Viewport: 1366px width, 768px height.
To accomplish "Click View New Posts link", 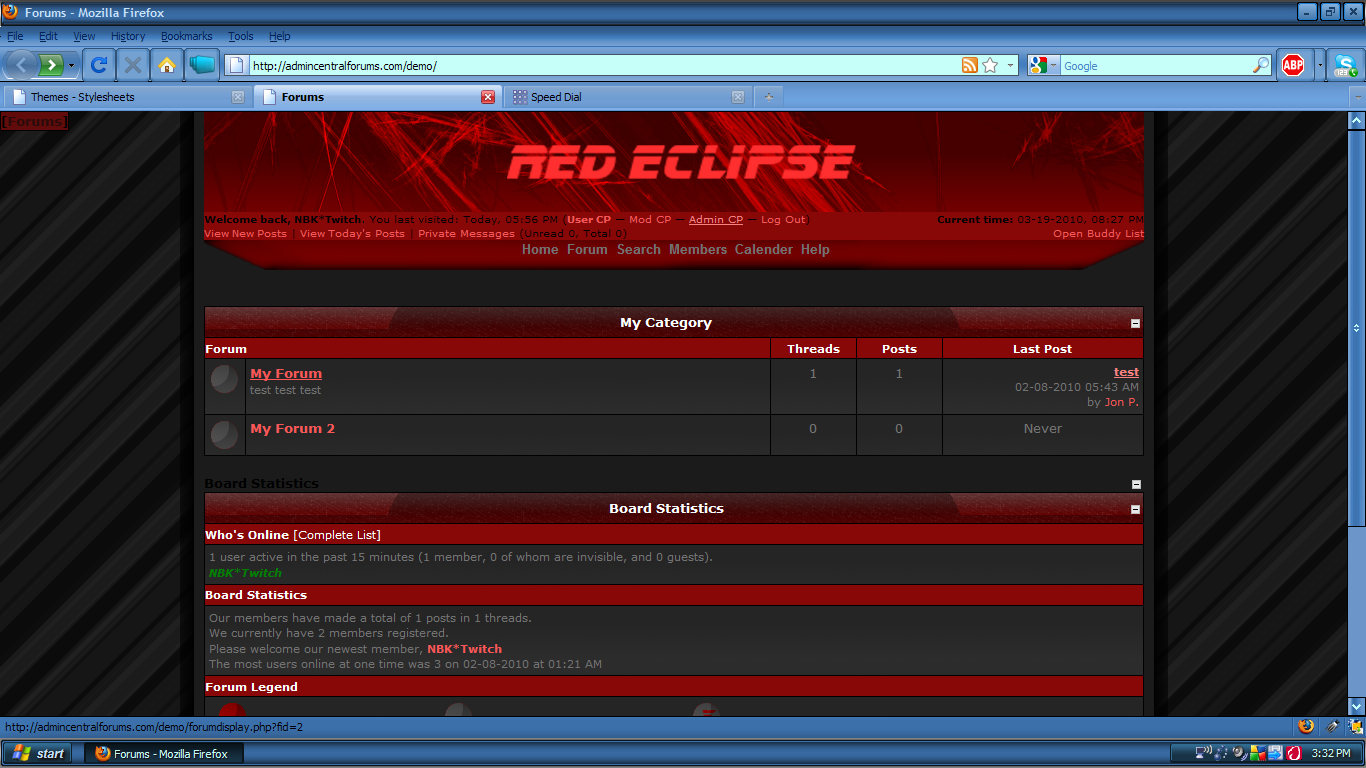I will coord(245,234).
